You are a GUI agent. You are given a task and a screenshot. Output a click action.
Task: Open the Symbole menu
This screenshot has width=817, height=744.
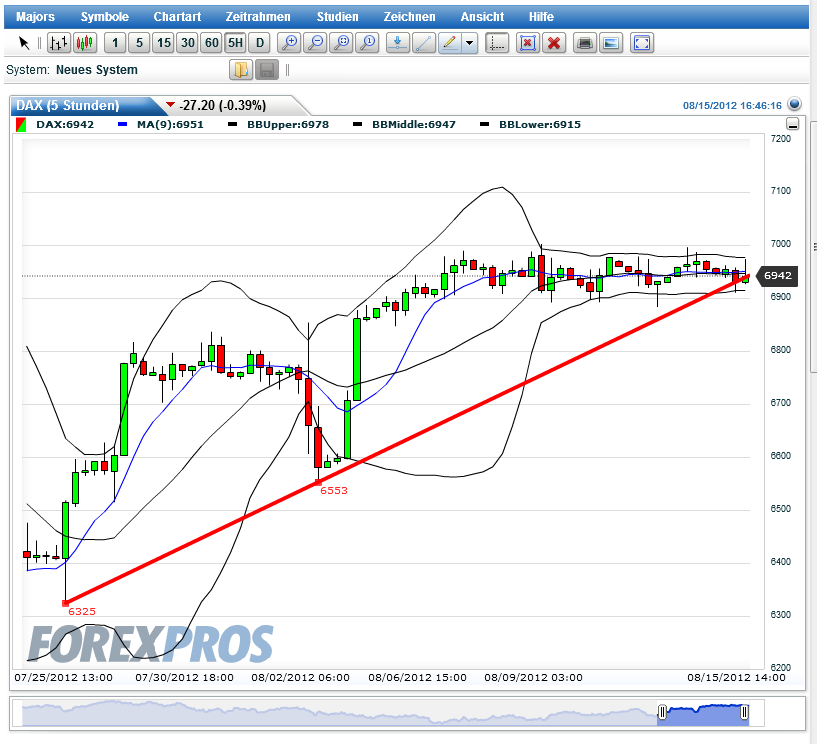point(104,17)
